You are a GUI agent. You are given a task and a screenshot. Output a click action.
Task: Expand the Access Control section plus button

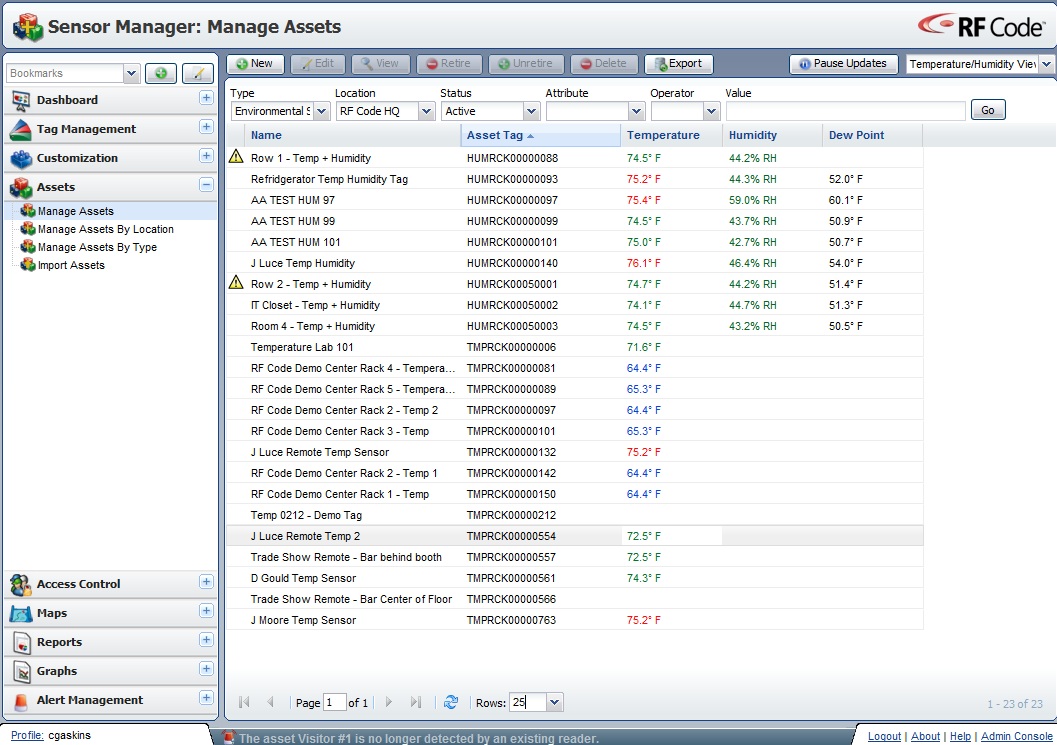[206, 583]
